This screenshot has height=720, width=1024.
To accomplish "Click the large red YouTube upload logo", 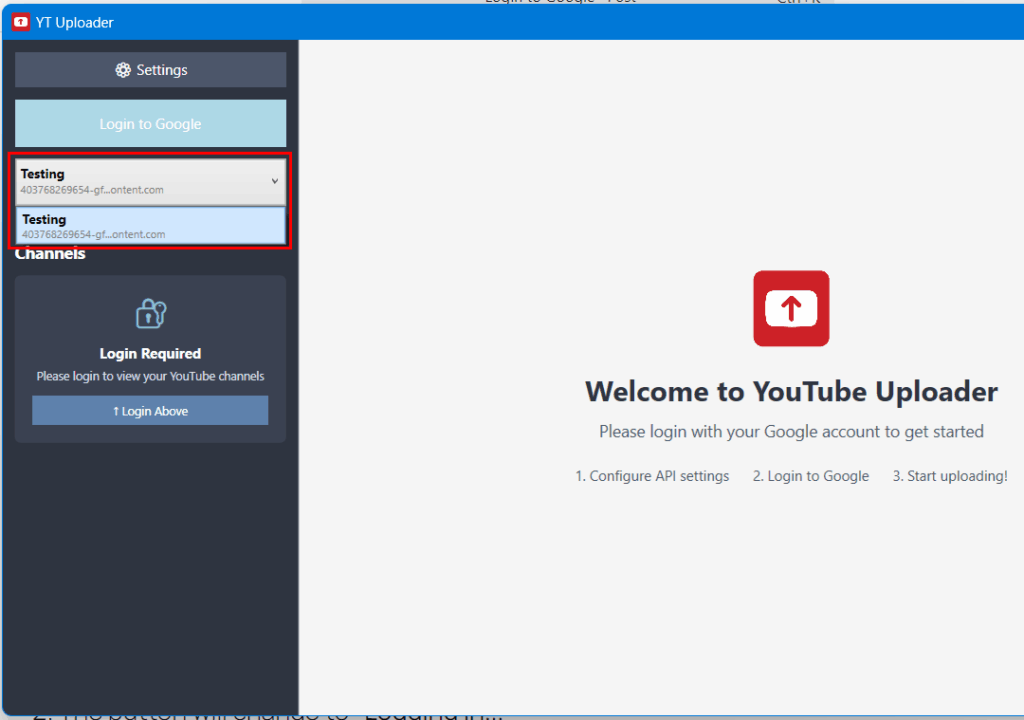I will (790, 309).
